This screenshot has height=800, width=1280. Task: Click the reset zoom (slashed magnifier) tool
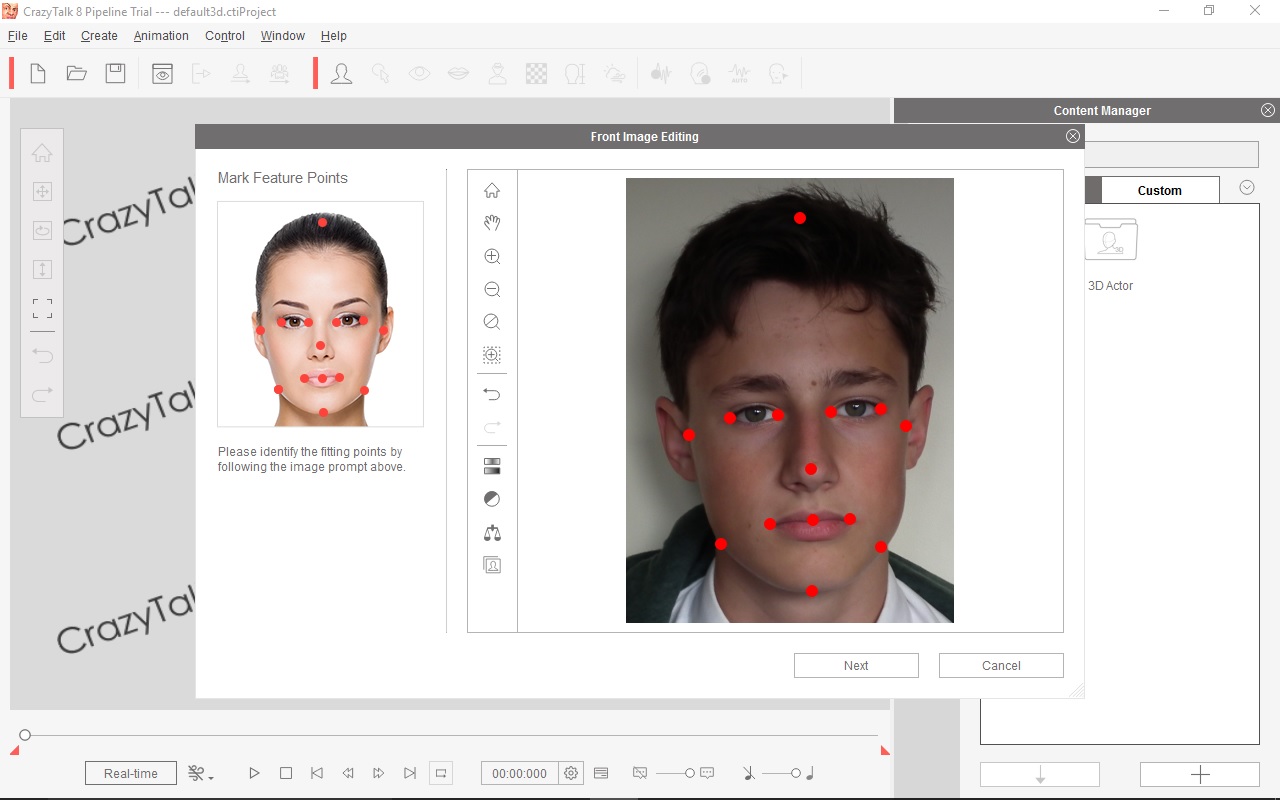tap(492, 322)
